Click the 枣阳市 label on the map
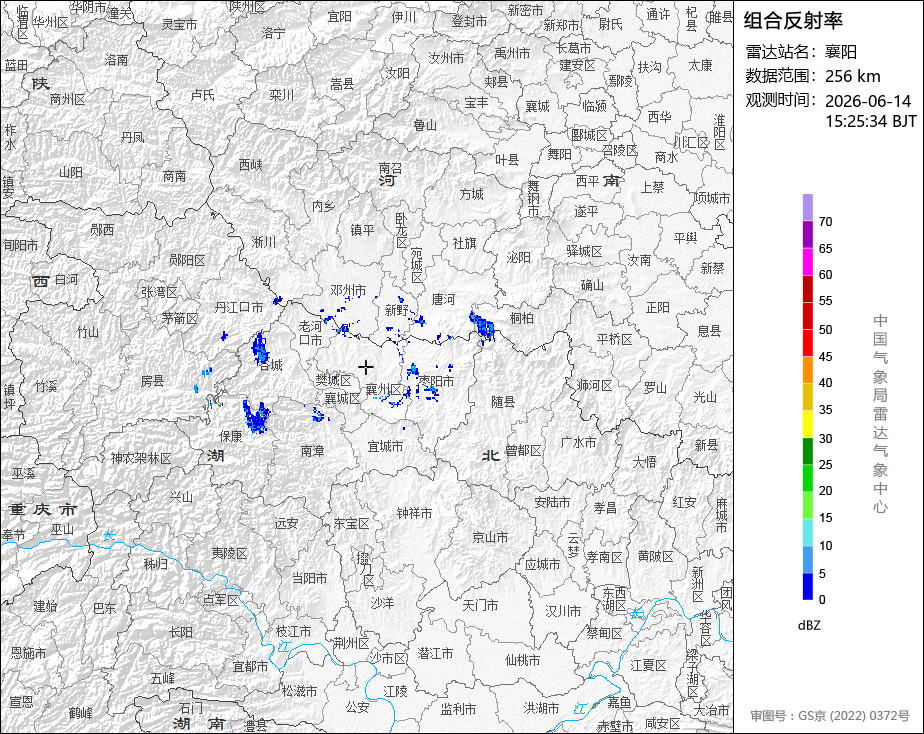The width and height of the screenshot is (924, 734). coord(437,381)
